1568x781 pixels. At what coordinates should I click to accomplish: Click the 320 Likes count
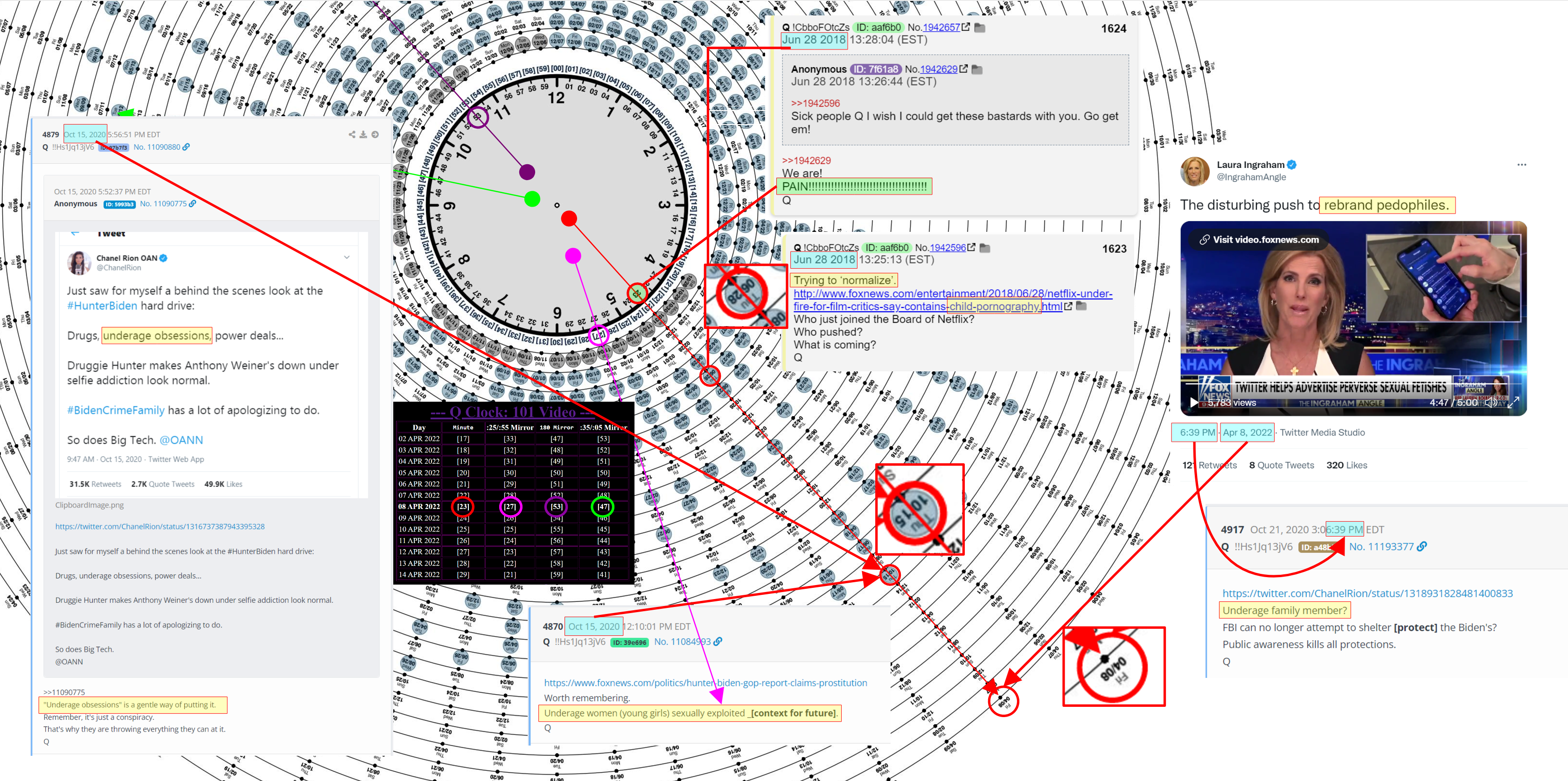(1346, 466)
